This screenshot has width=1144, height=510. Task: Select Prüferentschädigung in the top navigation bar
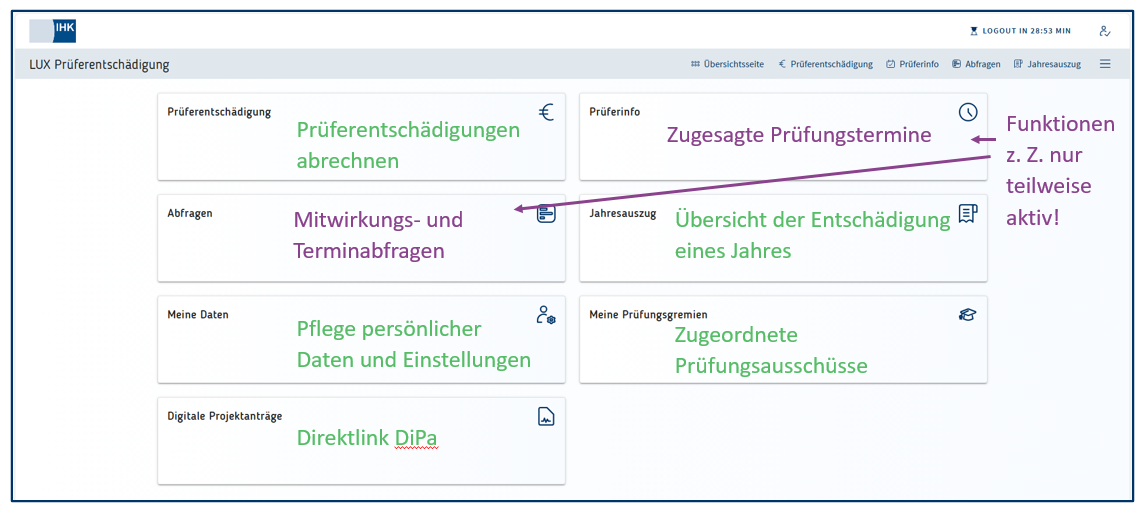(826, 64)
